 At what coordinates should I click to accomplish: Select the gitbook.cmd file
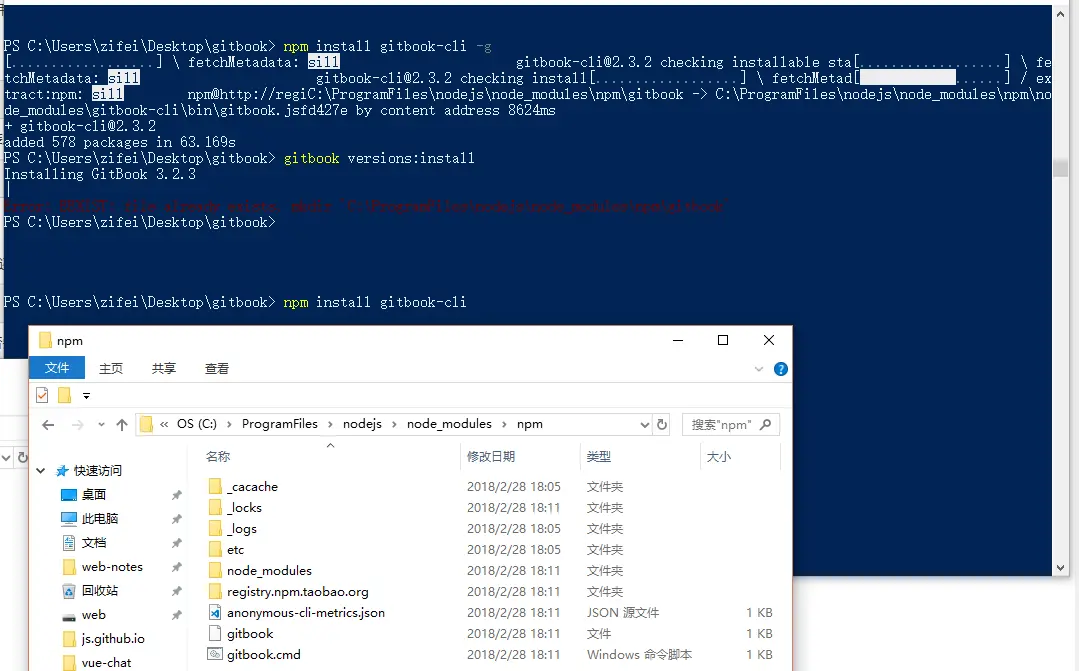[x=264, y=654]
